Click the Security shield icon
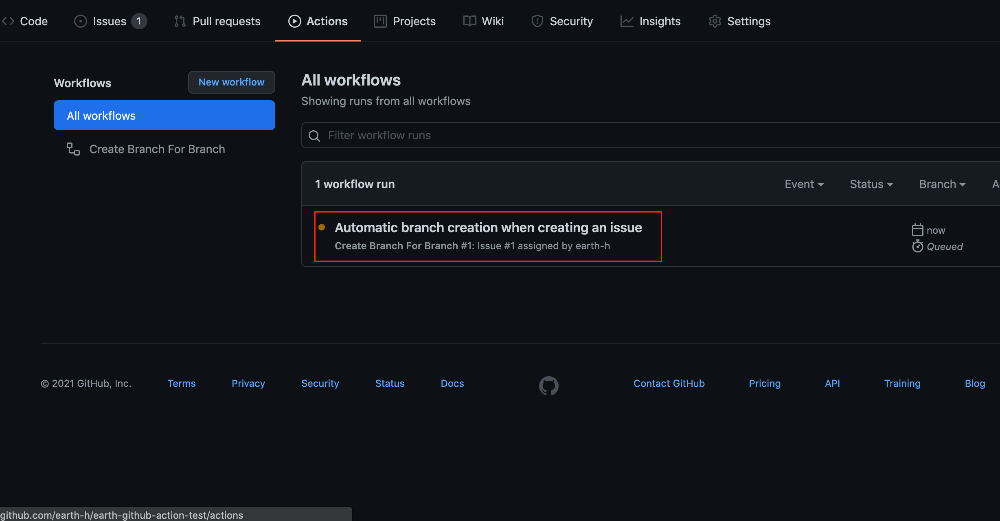The height and width of the screenshot is (521, 1000). pyautogui.click(x=537, y=21)
